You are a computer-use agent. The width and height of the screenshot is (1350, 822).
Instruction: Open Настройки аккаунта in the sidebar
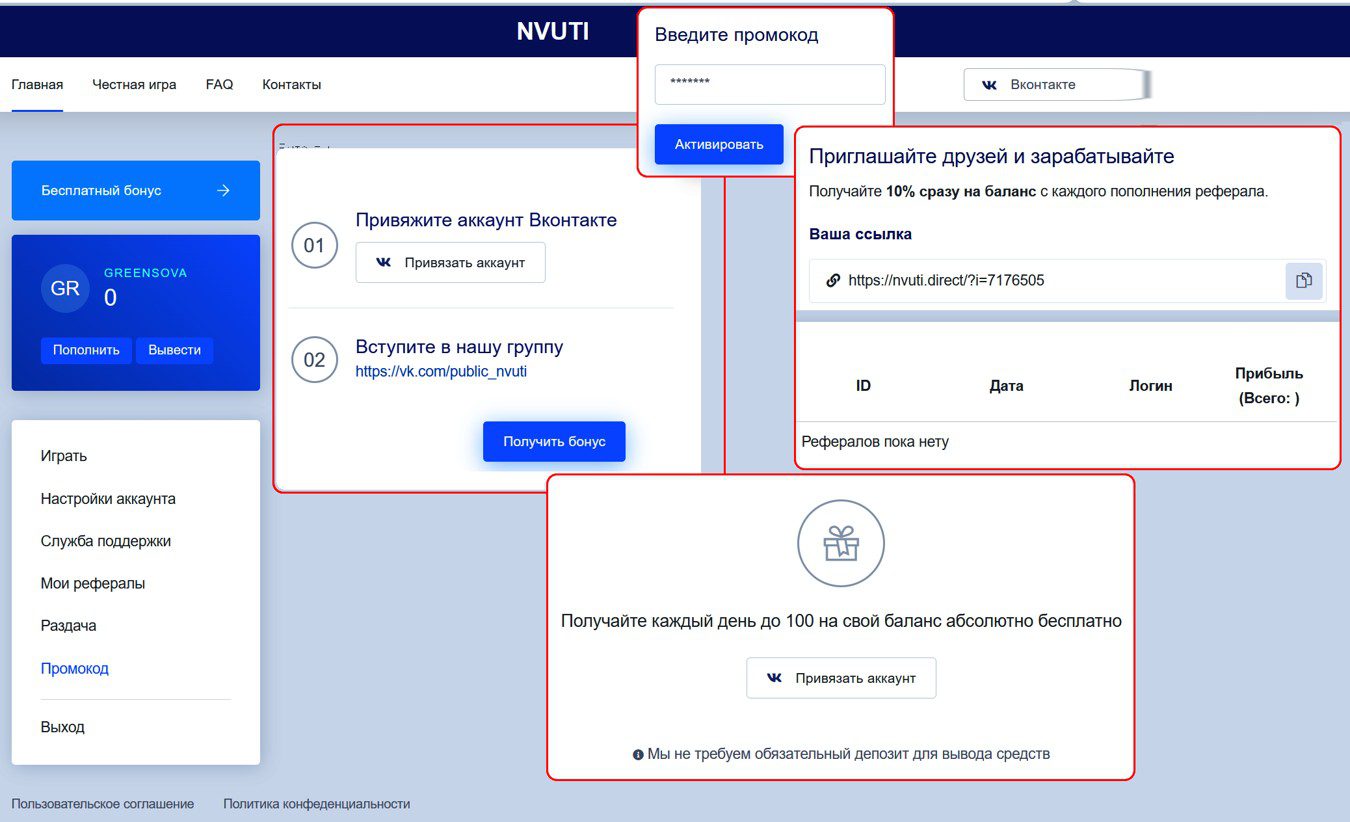click(108, 499)
